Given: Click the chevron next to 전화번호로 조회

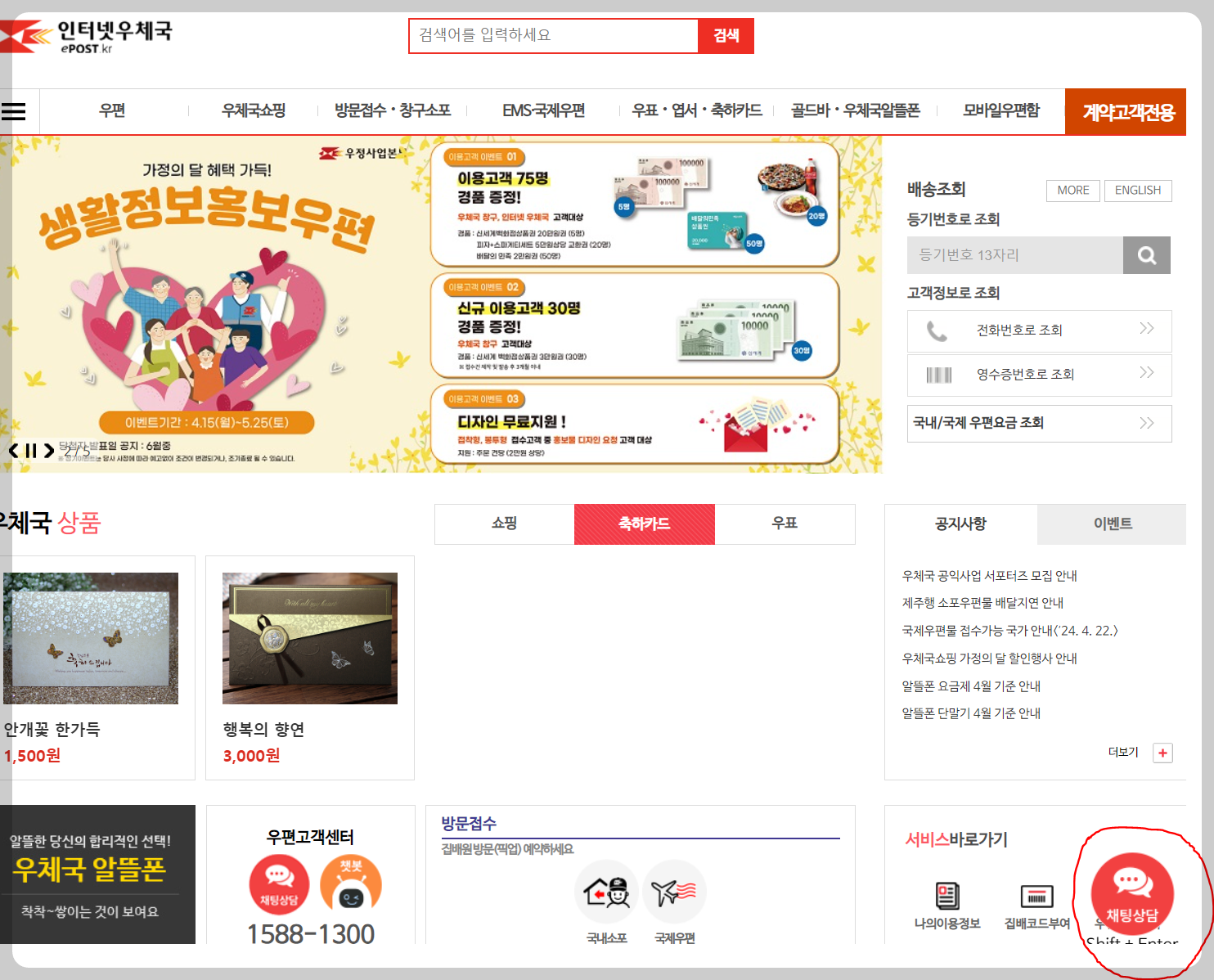Looking at the screenshot, I should (x=1145, y=330).
